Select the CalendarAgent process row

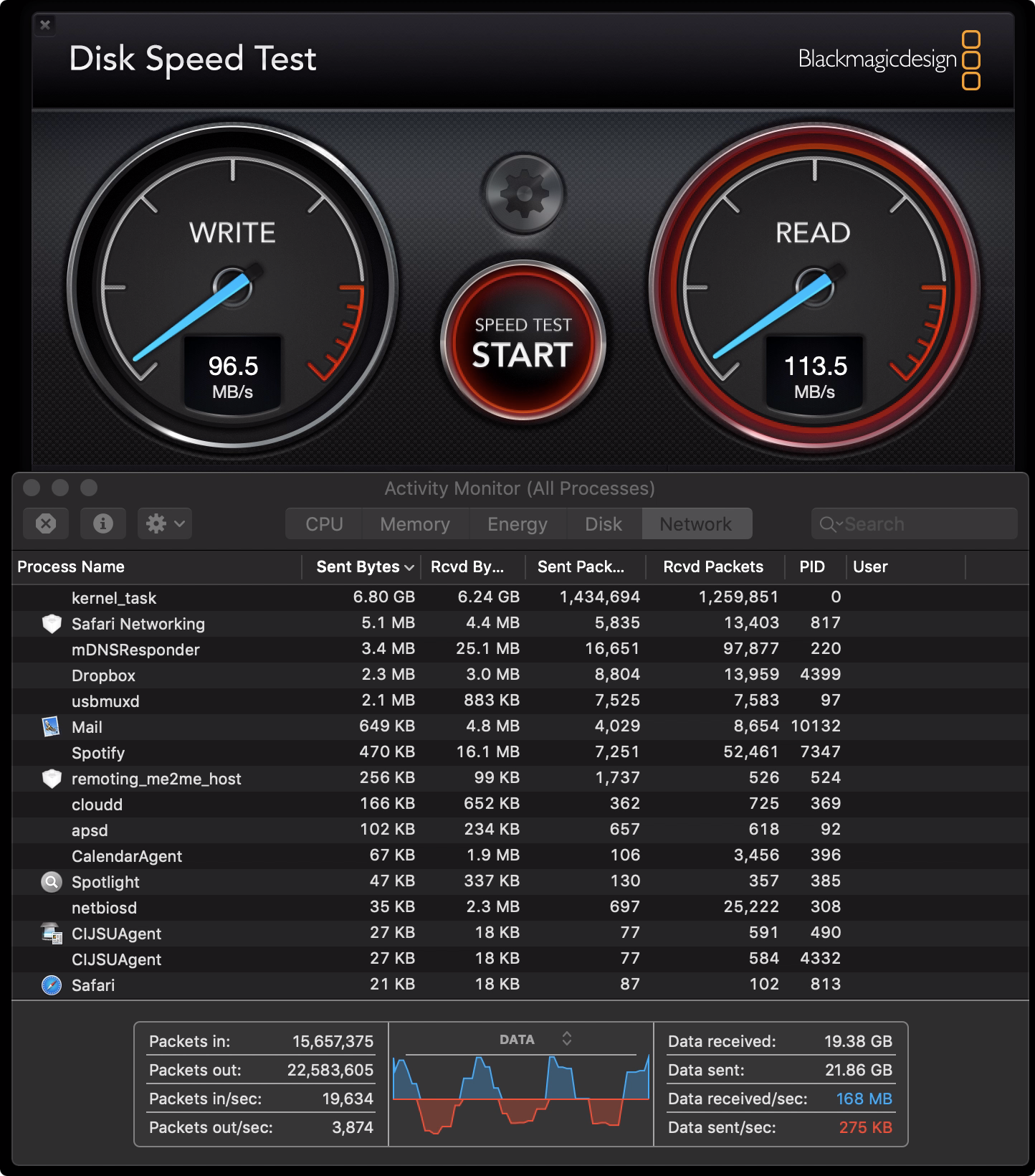tap(520, 855)
